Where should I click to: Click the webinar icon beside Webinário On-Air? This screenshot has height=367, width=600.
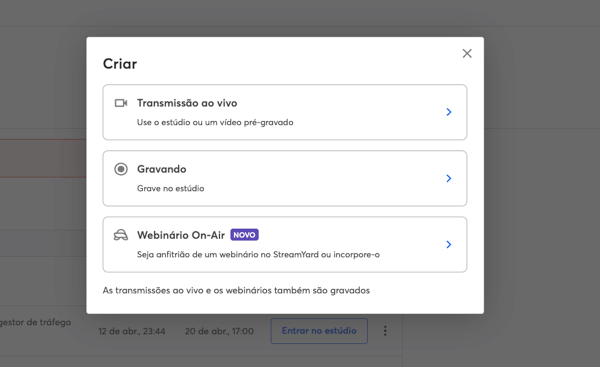[x=121, y=235]
